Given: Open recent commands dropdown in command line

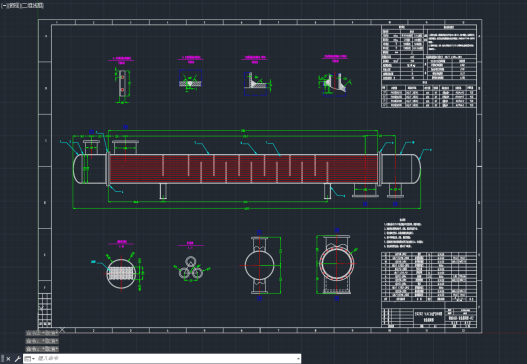Looking at the screenshot, I should [30, 359].
